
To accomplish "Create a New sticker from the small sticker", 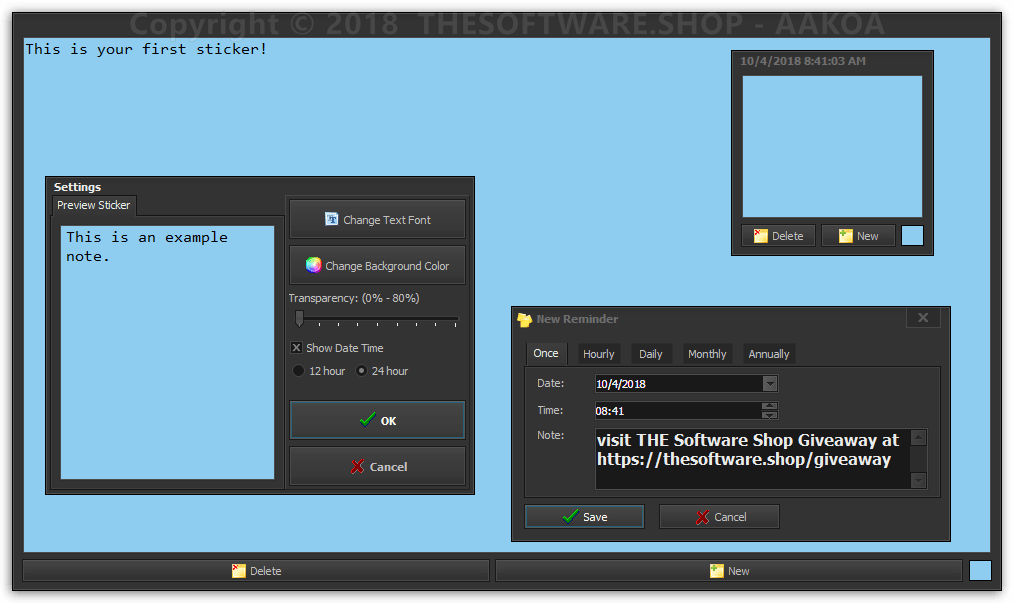I will pyautogui.click(x=858, y=236).
